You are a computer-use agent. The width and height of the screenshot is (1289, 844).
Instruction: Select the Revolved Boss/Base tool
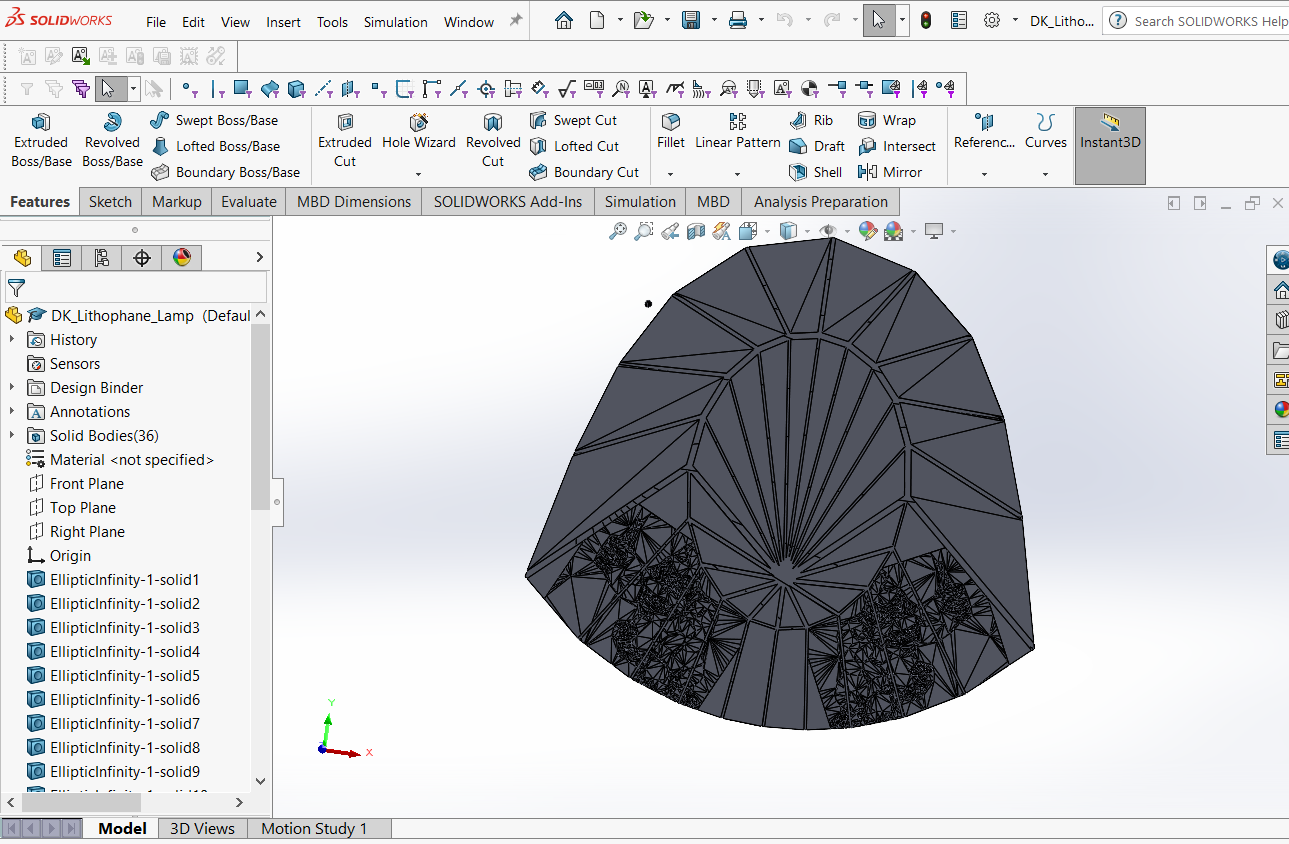click(x=112, y=140)
